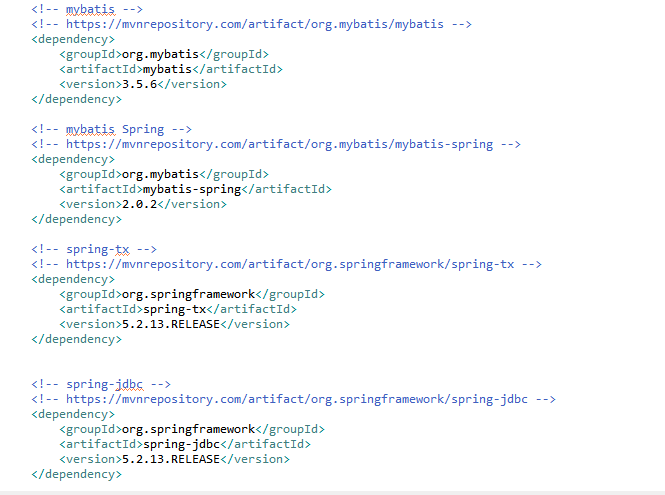Image resolution: width=665 pixels, height=495 pixels.
Task: Click the version line below spring-jdbc artifactId
Action: pos(175,459)
